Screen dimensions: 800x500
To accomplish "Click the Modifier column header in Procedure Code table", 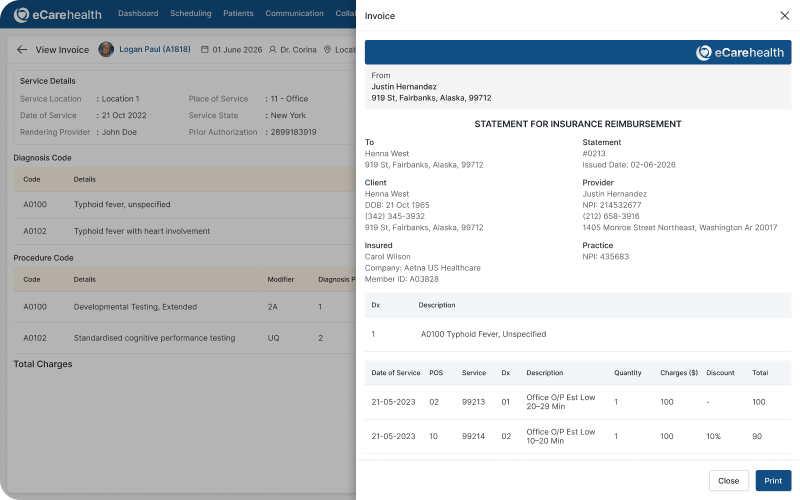I will [281, 280].
